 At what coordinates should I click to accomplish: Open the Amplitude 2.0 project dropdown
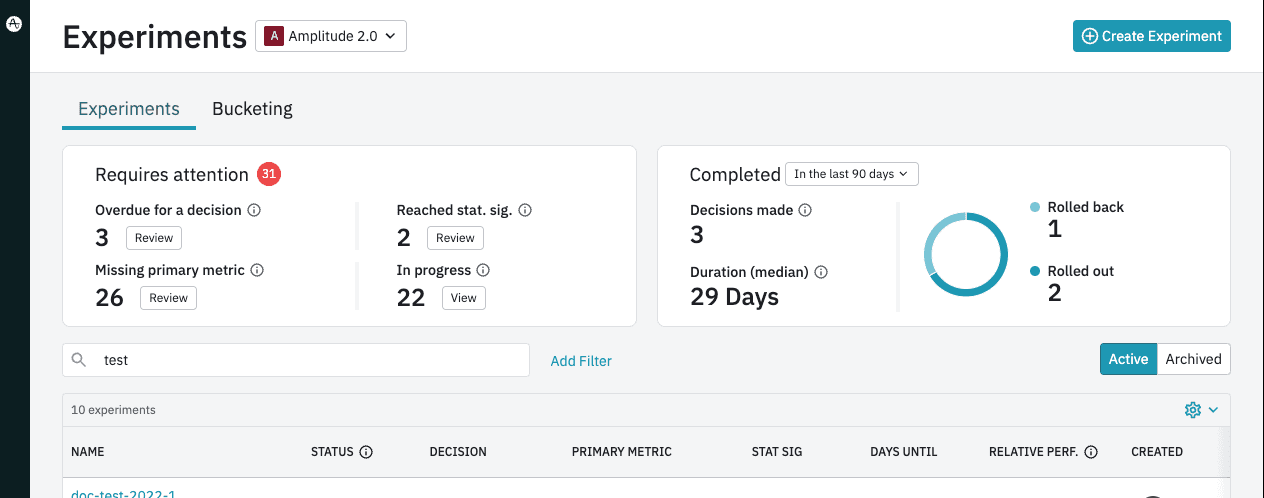pyautogui.click(x=331, y=37)
